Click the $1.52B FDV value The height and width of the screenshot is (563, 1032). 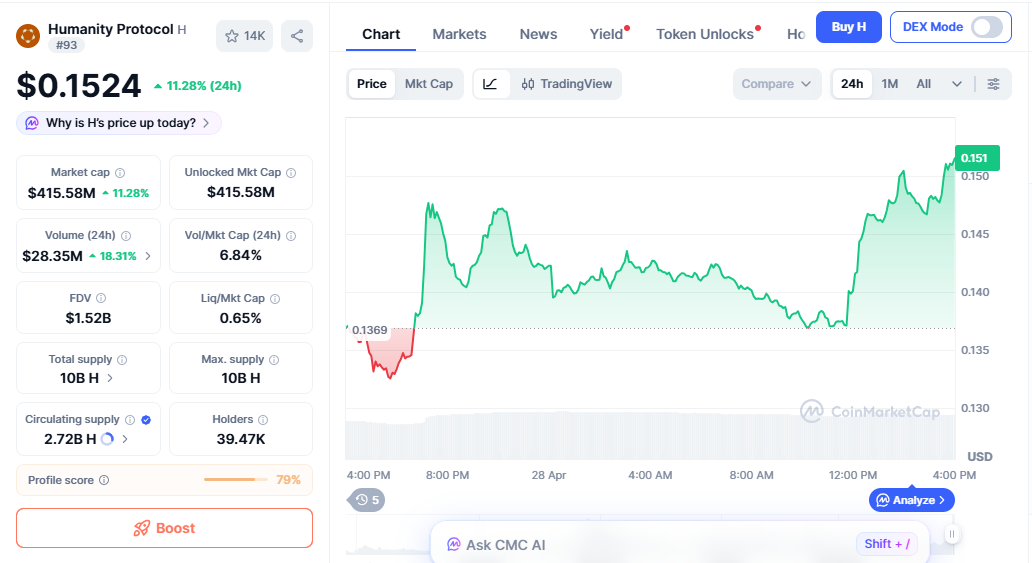pos(88,318)
